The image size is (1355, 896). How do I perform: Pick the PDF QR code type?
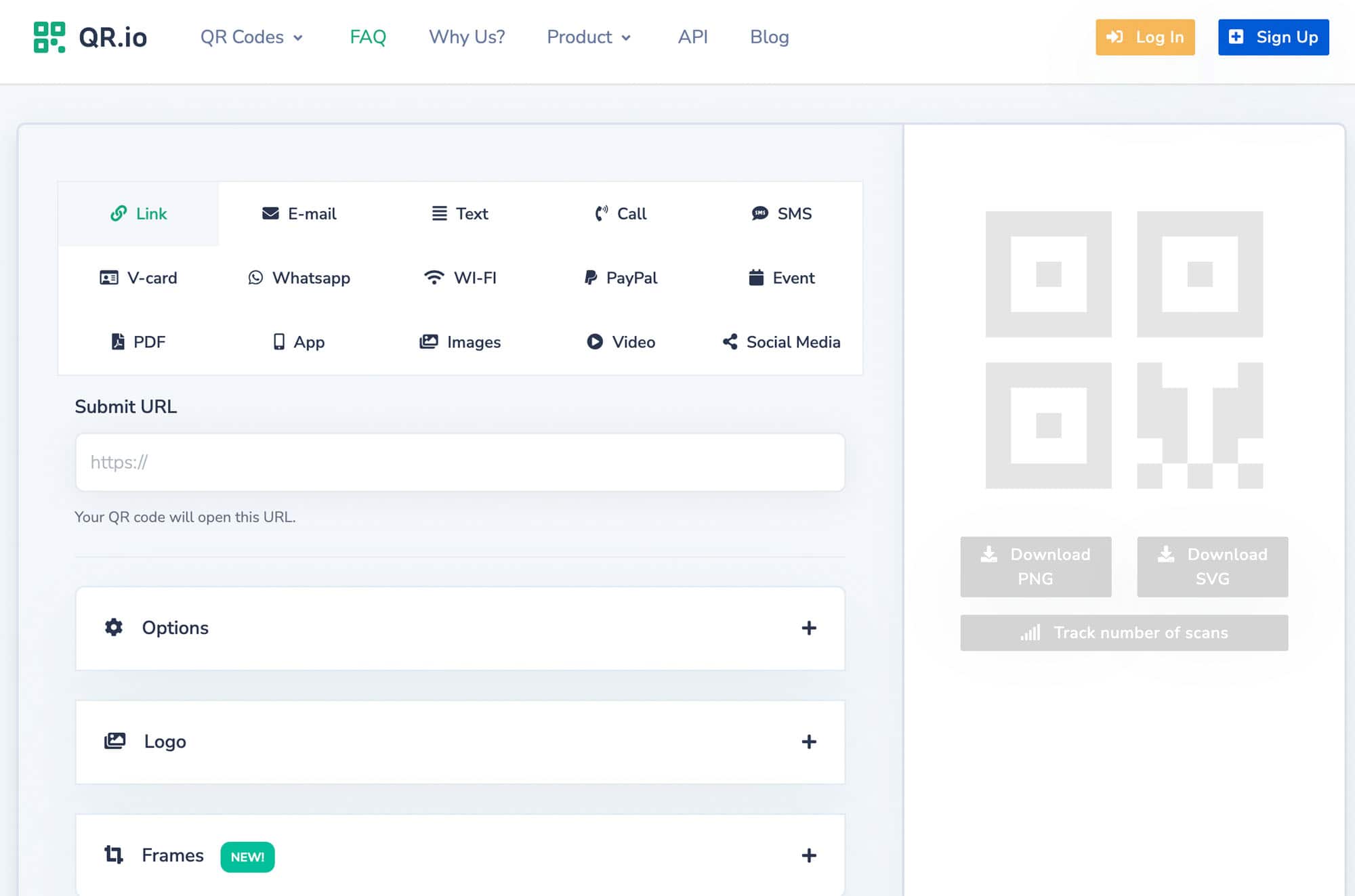138,342
